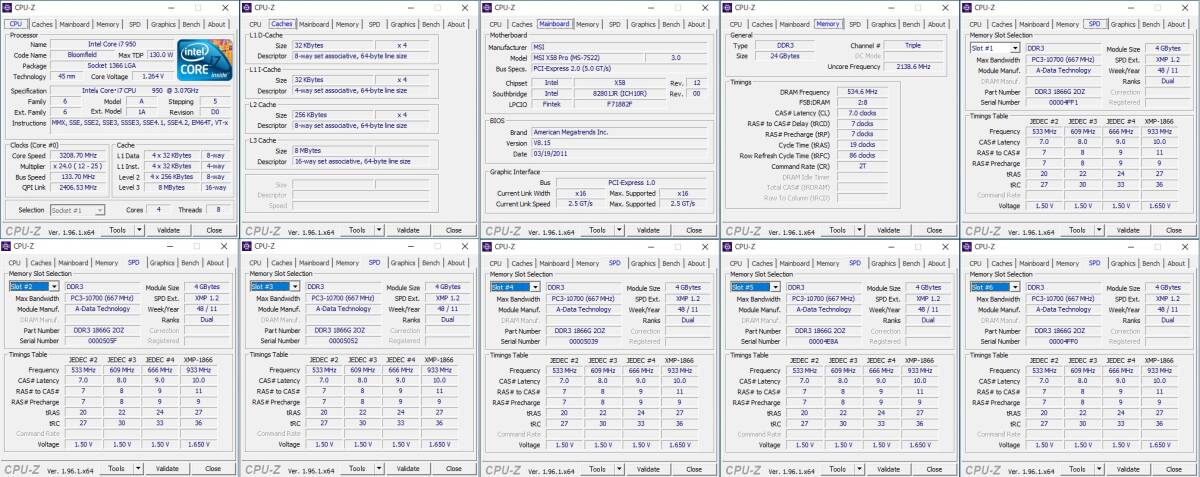
Task: Click Close in the Caches window
Action: 452,230
